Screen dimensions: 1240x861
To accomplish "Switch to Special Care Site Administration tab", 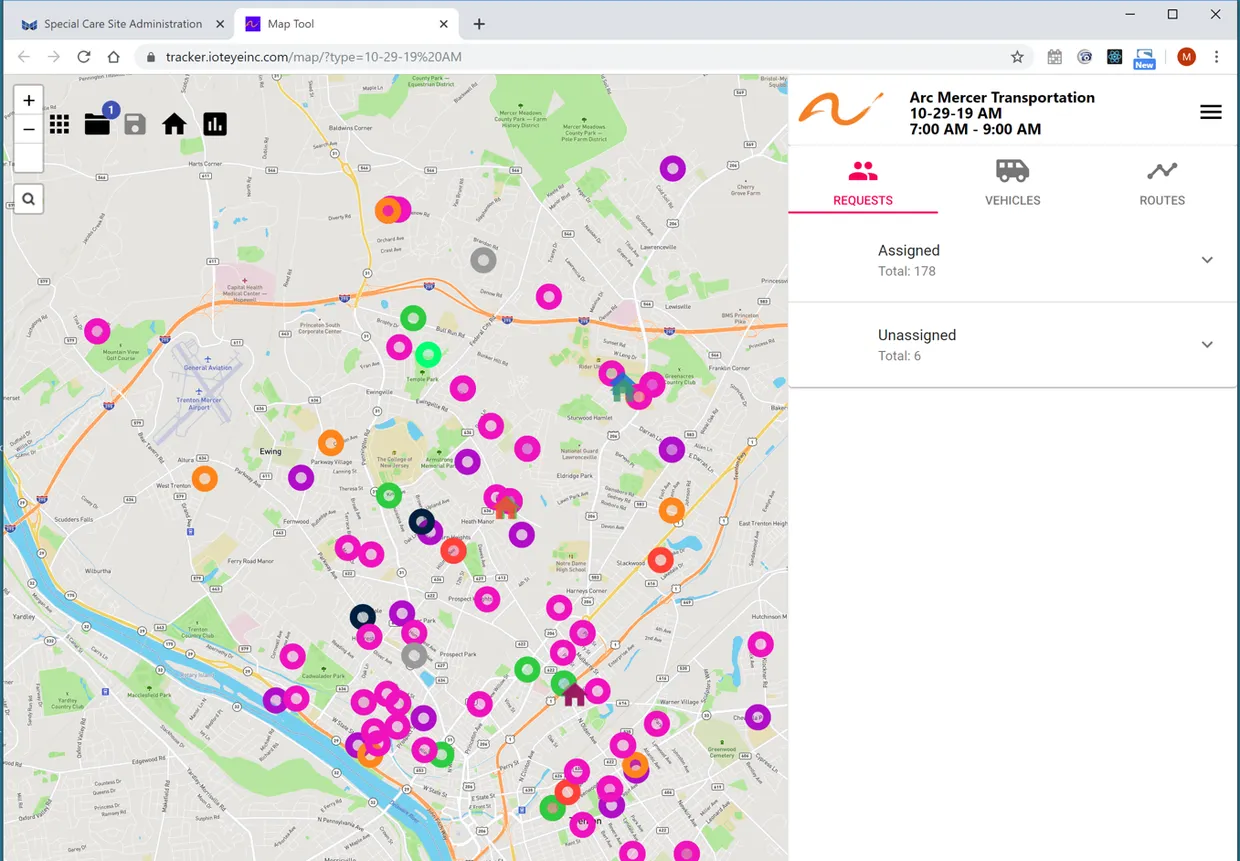I will point(122,24).
